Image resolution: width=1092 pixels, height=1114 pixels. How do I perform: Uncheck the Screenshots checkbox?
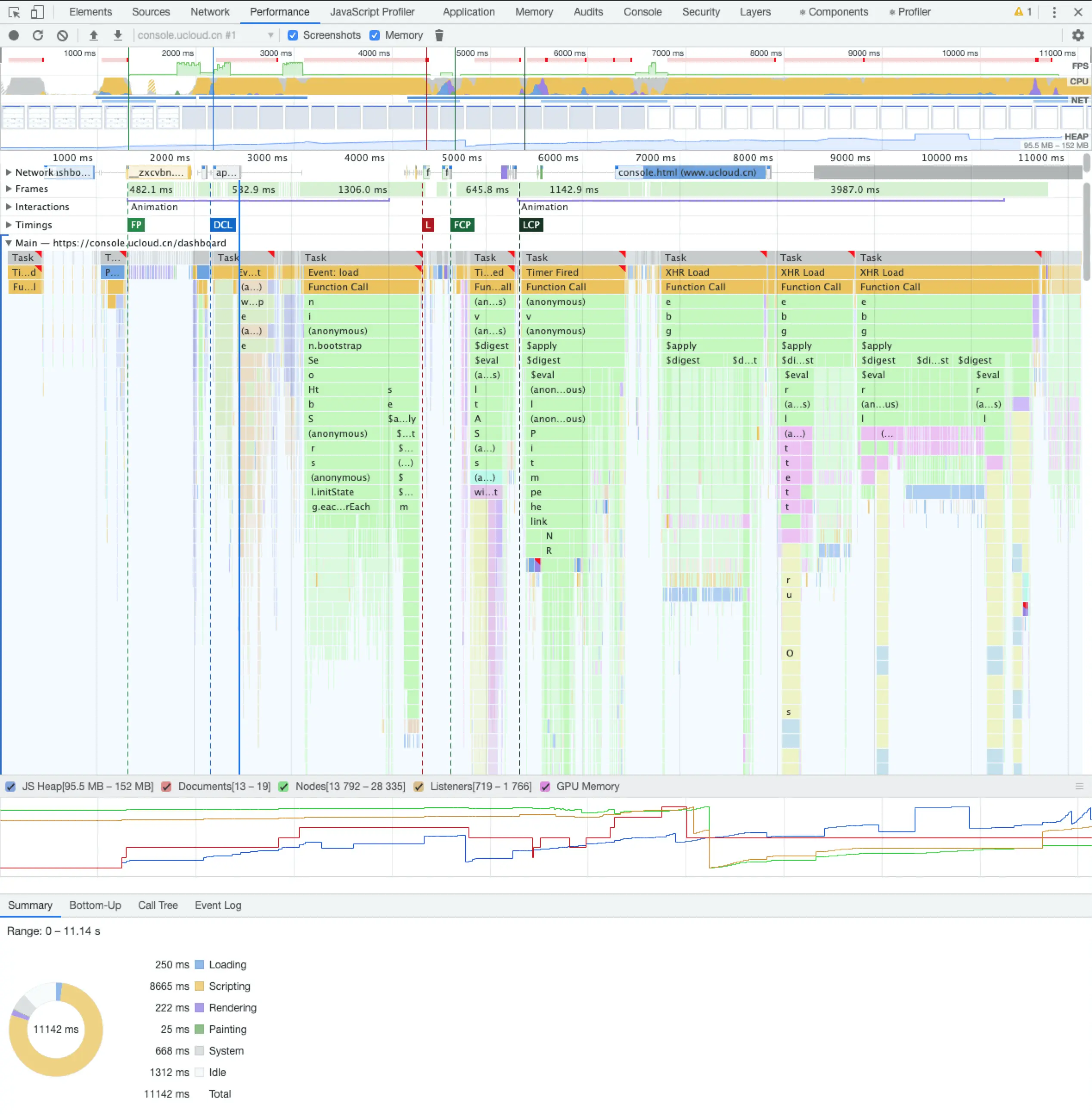(x=293, y=36)
